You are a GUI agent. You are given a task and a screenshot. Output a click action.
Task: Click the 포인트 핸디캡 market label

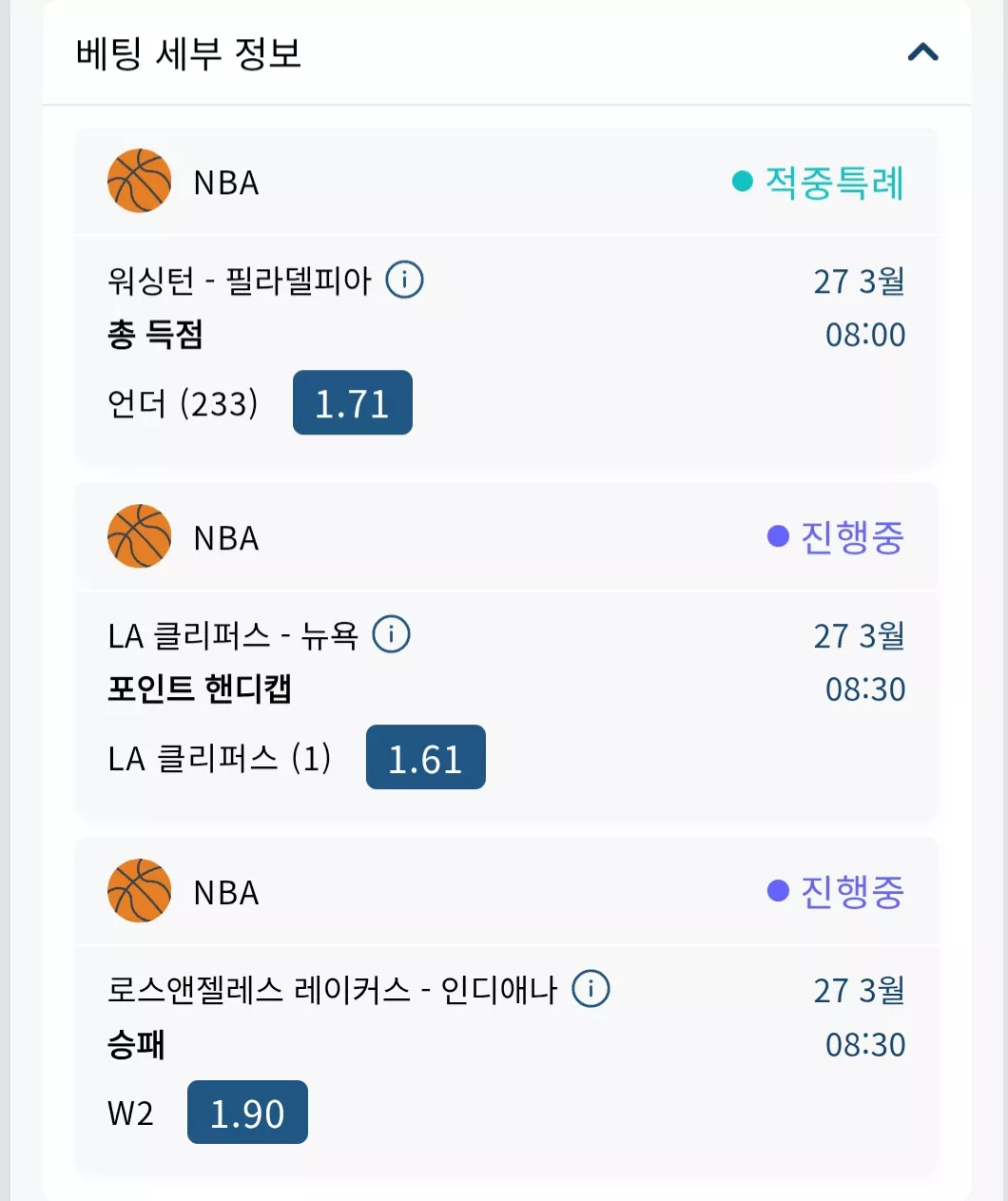[200, 688]
